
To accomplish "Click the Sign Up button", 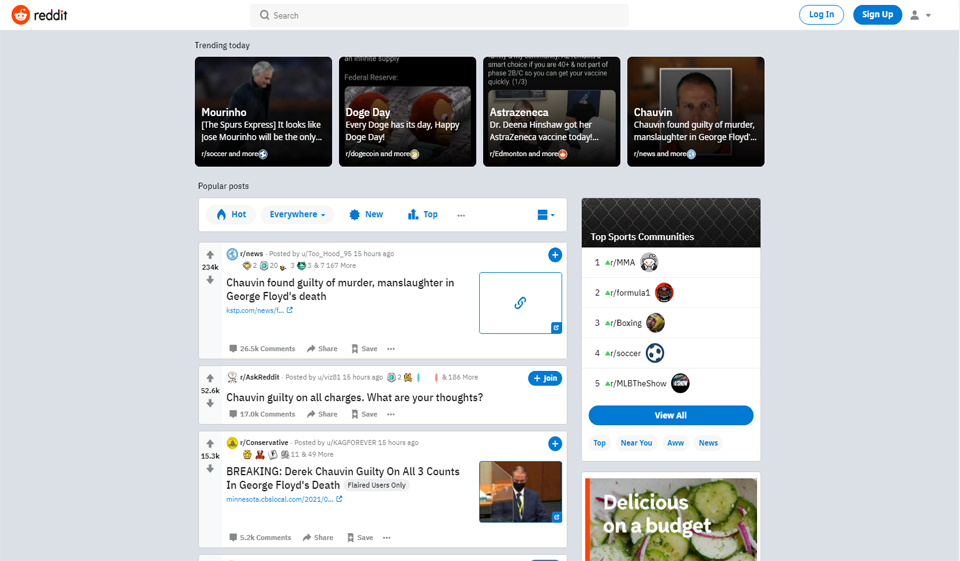I will 877,15.
